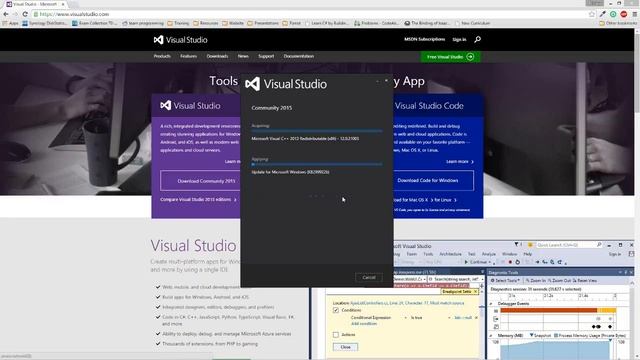Open the learn programming bookmark
The image size is (640, 360).
pos(143,23)
